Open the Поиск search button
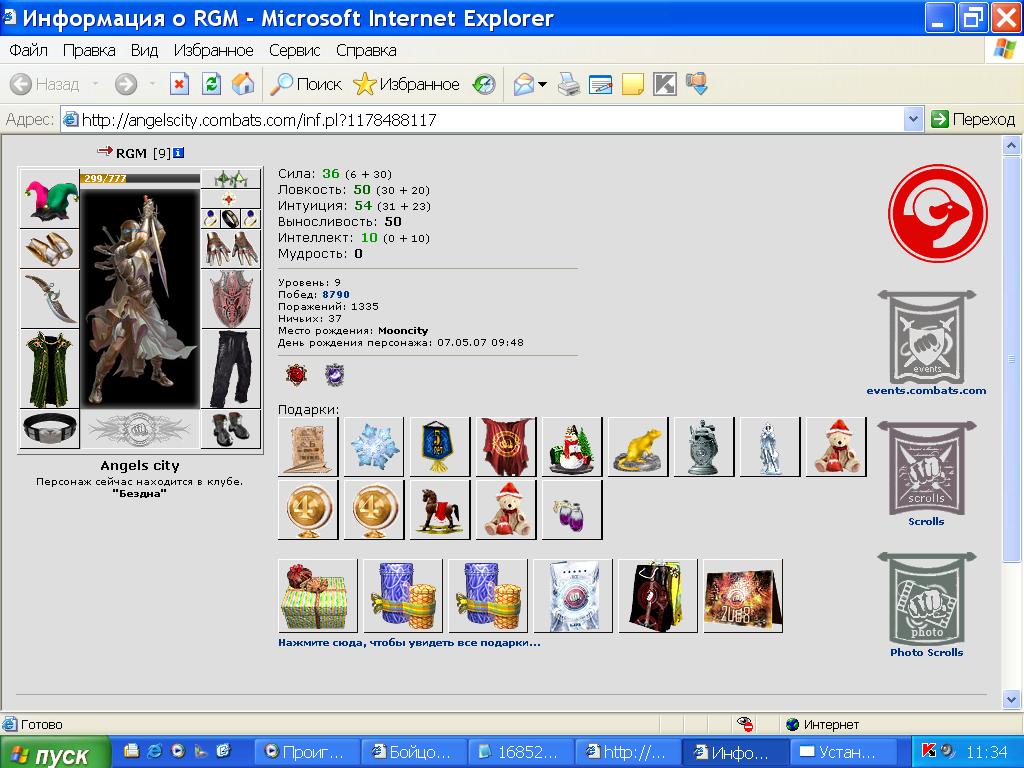 [x=306, y=84]
